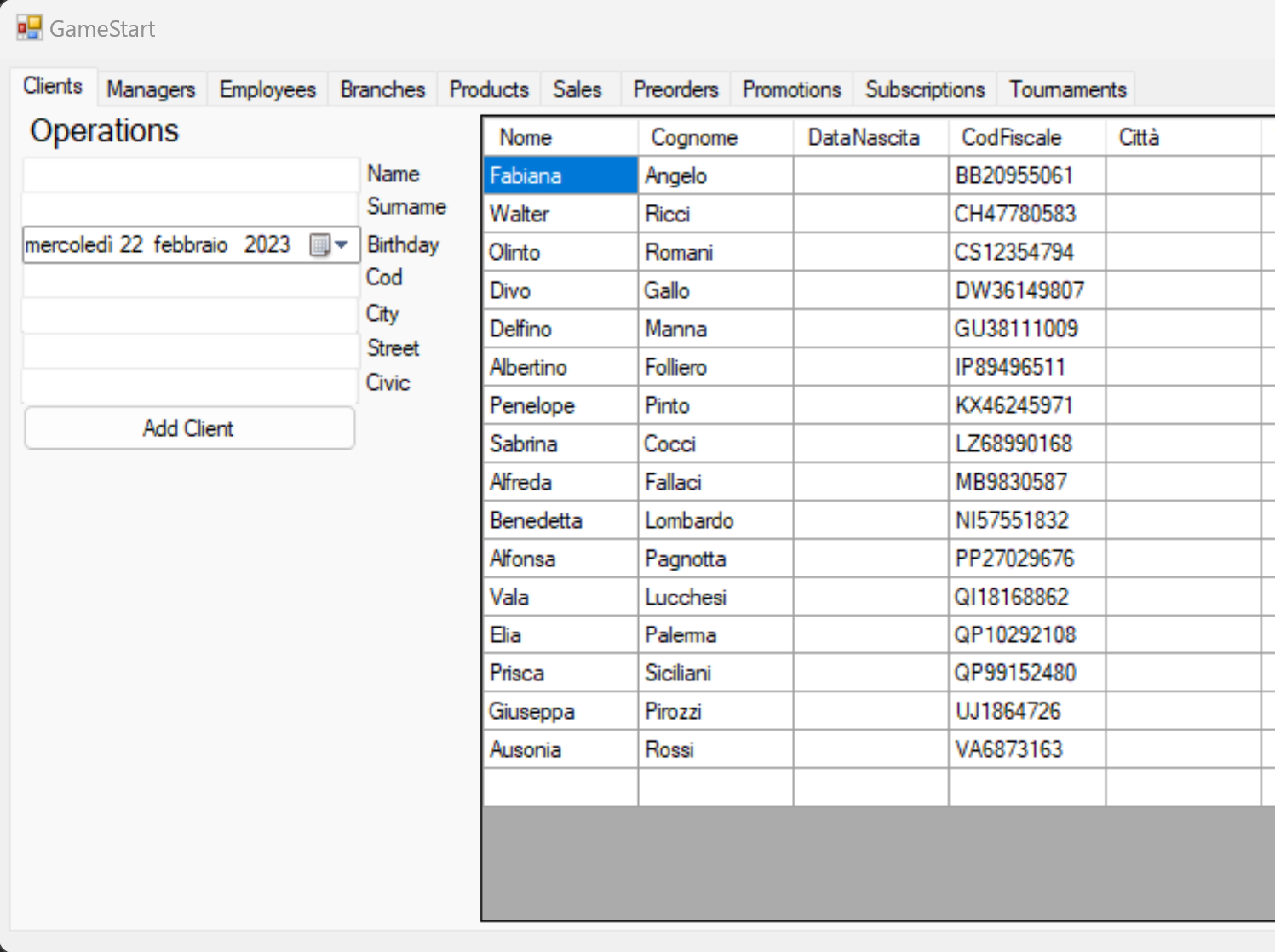
Task: Open the Employees tab
Action: [267, 89]
